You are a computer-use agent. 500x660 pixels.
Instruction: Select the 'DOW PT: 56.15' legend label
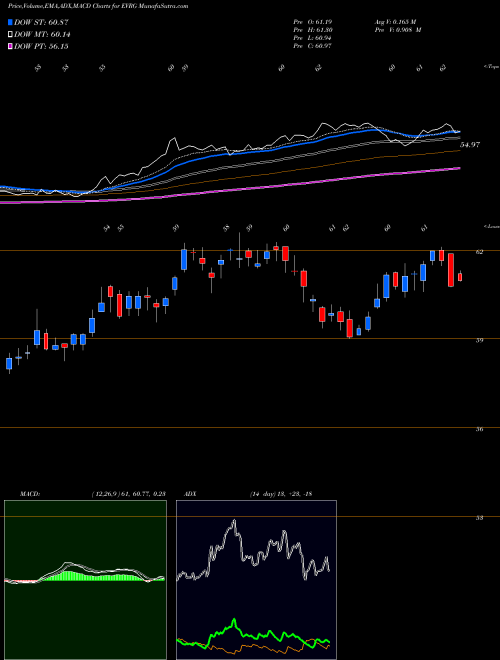pyautogui.click(x=41, y=46)
